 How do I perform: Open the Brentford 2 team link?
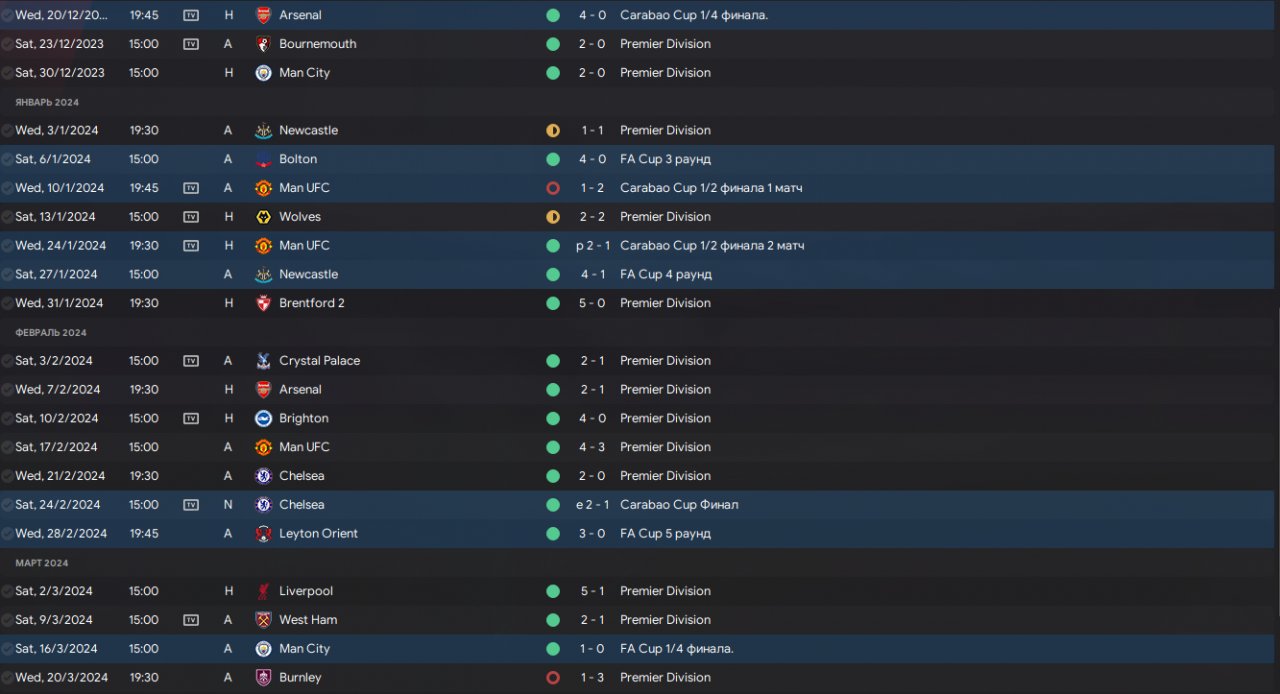[311, 303]
